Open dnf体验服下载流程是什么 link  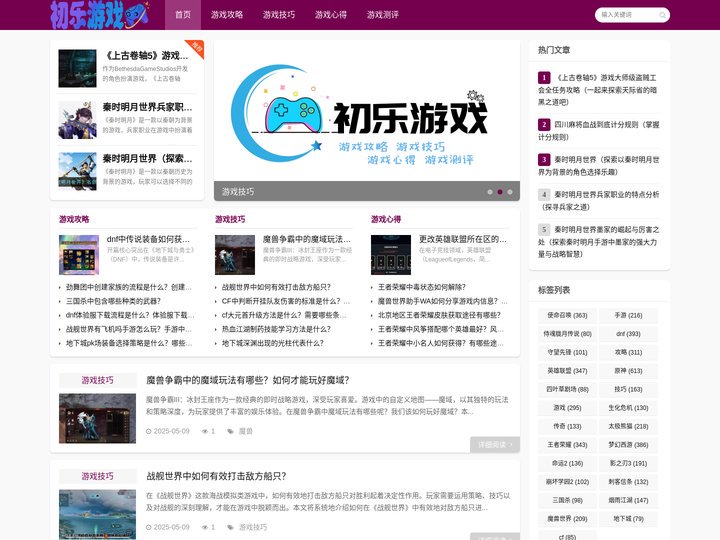tap(130, 315)
